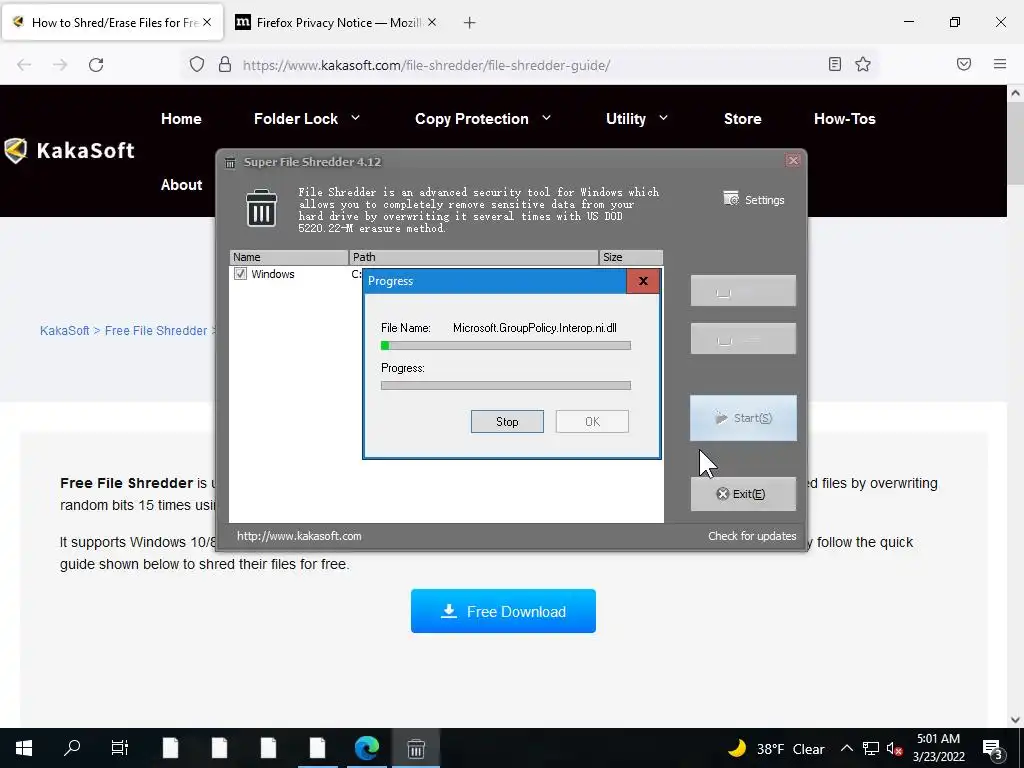
Task: Open the clock showing 5:01 AM
Action: point(938,748)
